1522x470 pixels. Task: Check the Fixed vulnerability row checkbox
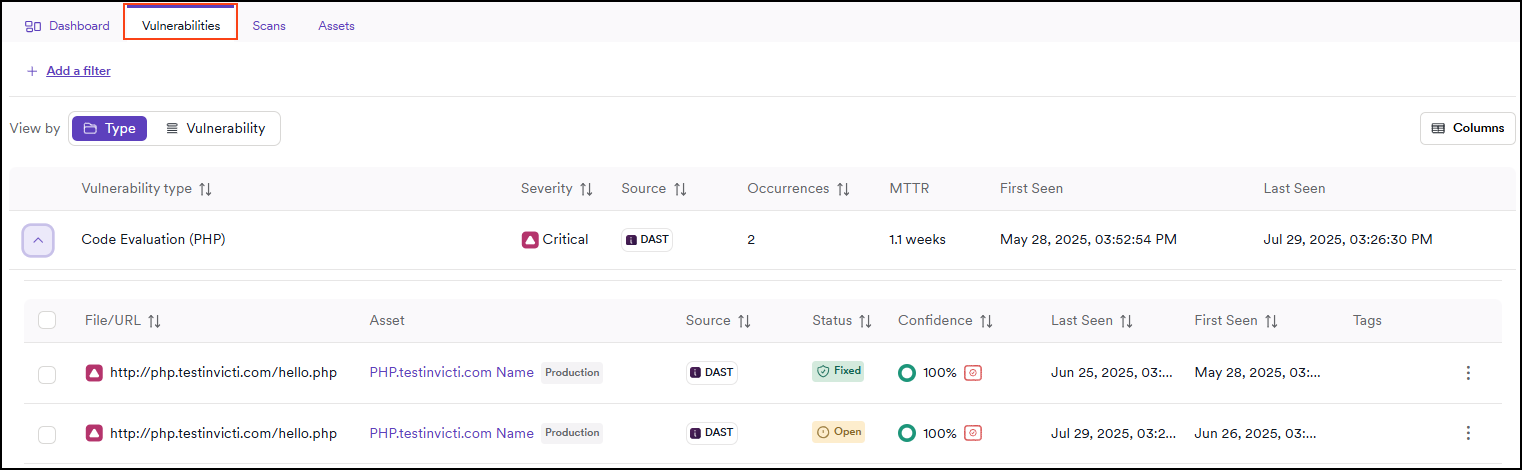tap(47, 374)
